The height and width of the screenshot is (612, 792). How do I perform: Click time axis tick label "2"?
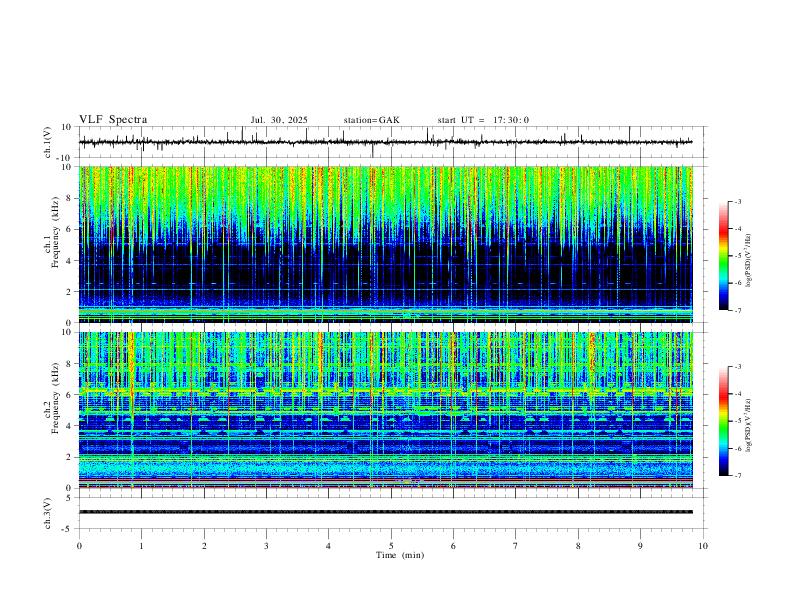tap(204, 546)
